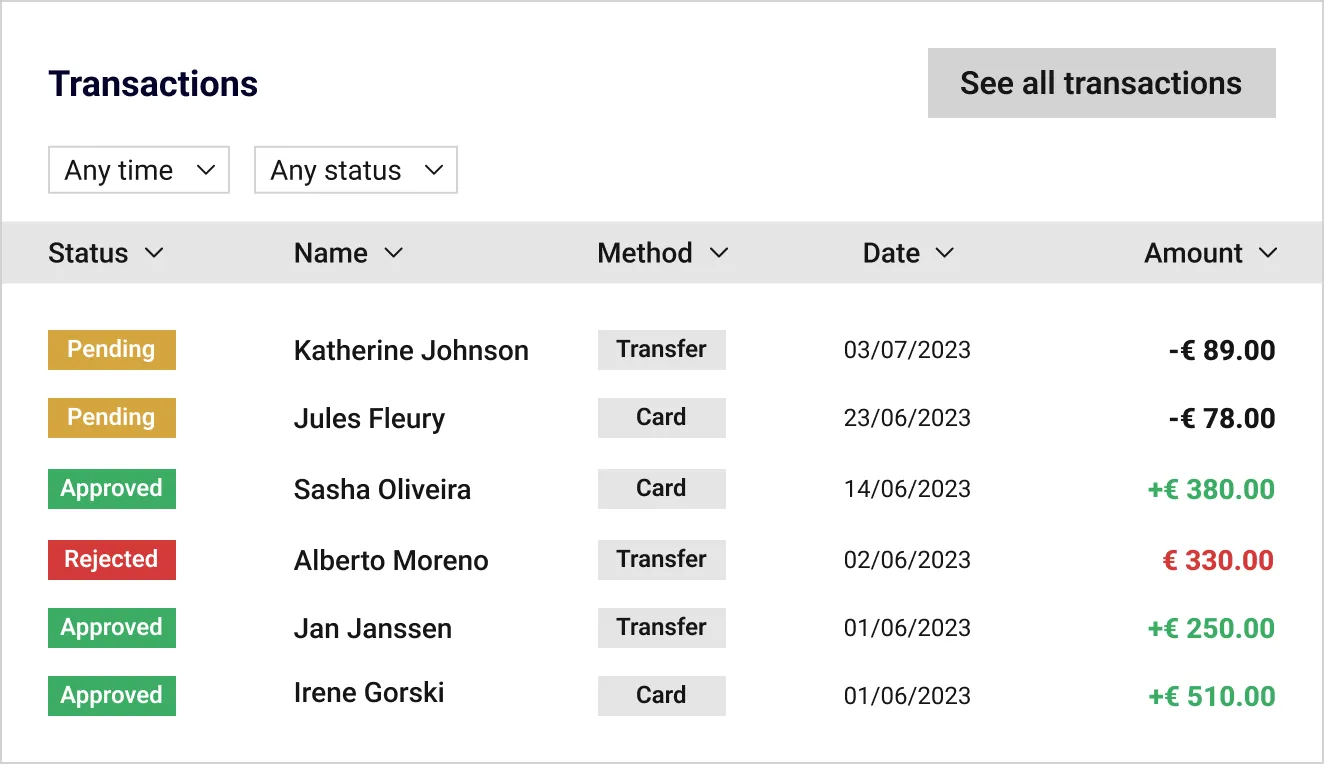Sort by the Name column chevron

(x=394, y=253)
